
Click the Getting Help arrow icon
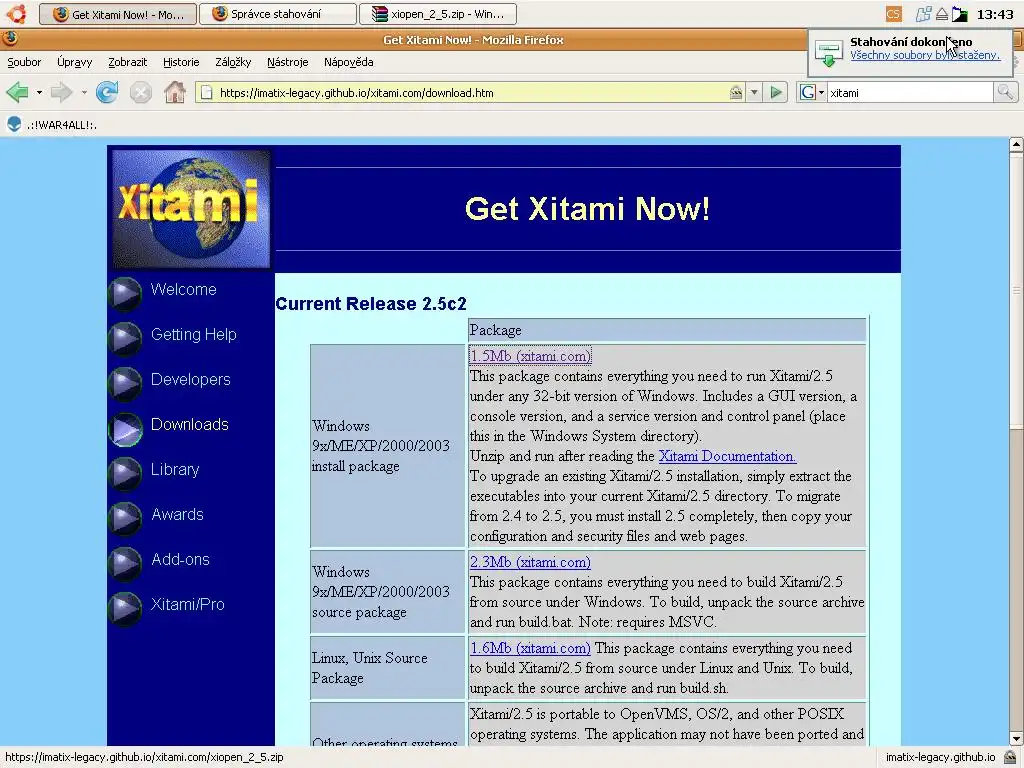125,338
